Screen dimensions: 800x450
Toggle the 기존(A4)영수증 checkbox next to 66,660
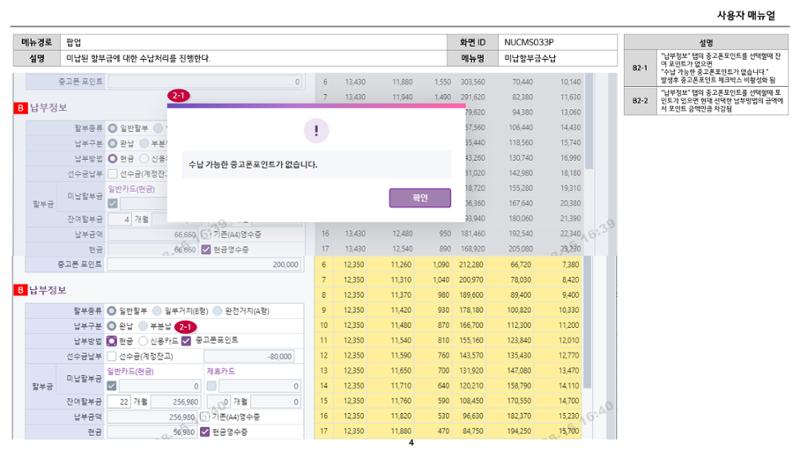pyautogui.click(x=205, y=234)
